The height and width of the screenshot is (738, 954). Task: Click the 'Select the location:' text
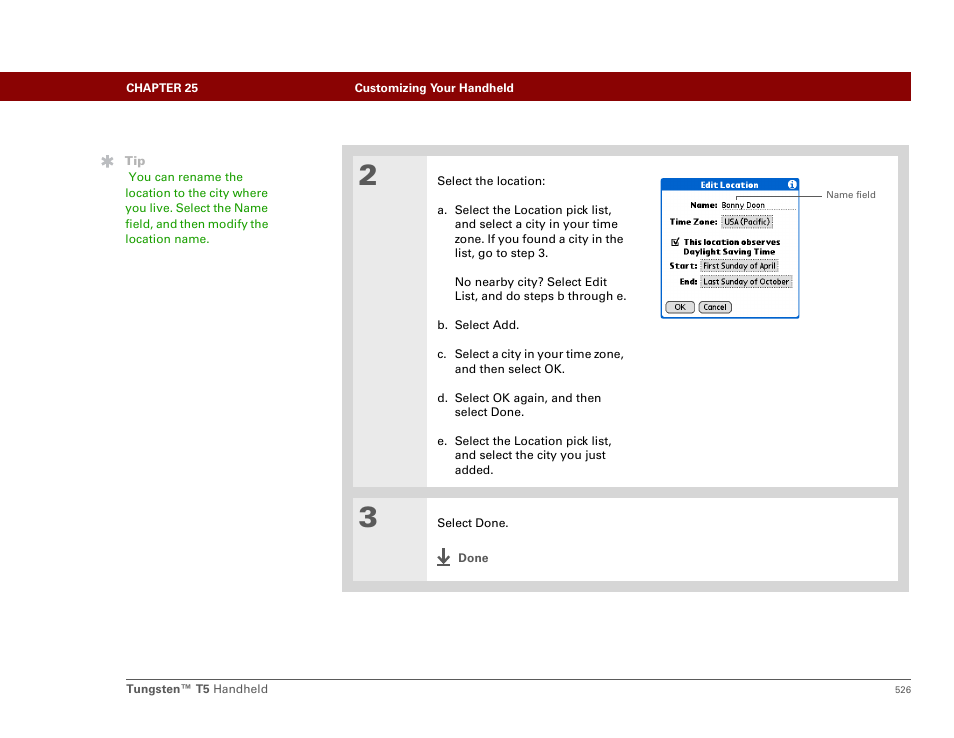click(491, 181)
